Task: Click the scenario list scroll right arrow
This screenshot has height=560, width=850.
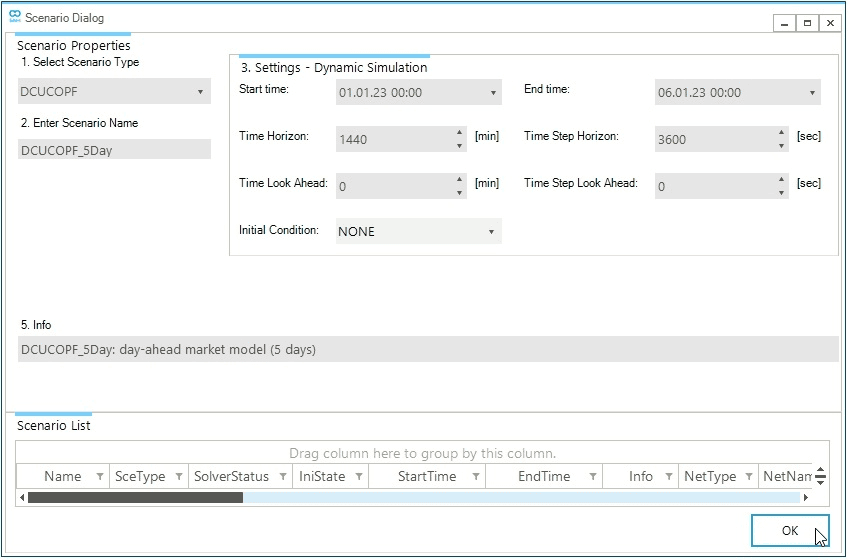Action: point(807,497)
